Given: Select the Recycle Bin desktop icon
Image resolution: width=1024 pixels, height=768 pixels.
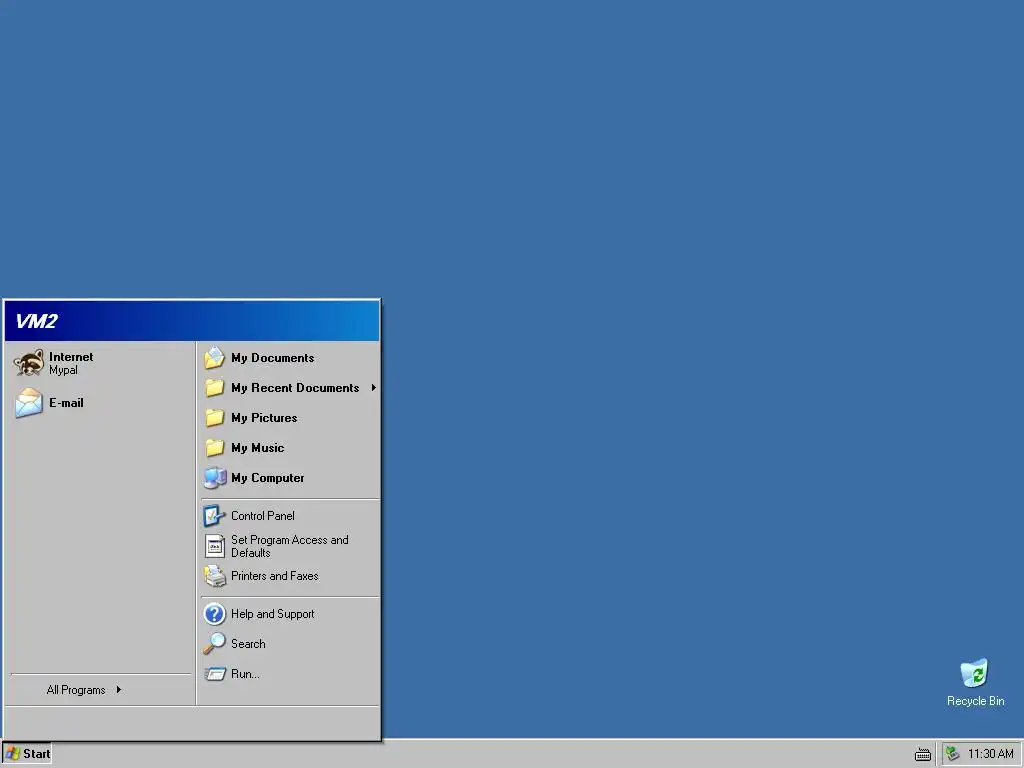Looking at the screenshot, I should pos(975,673).
